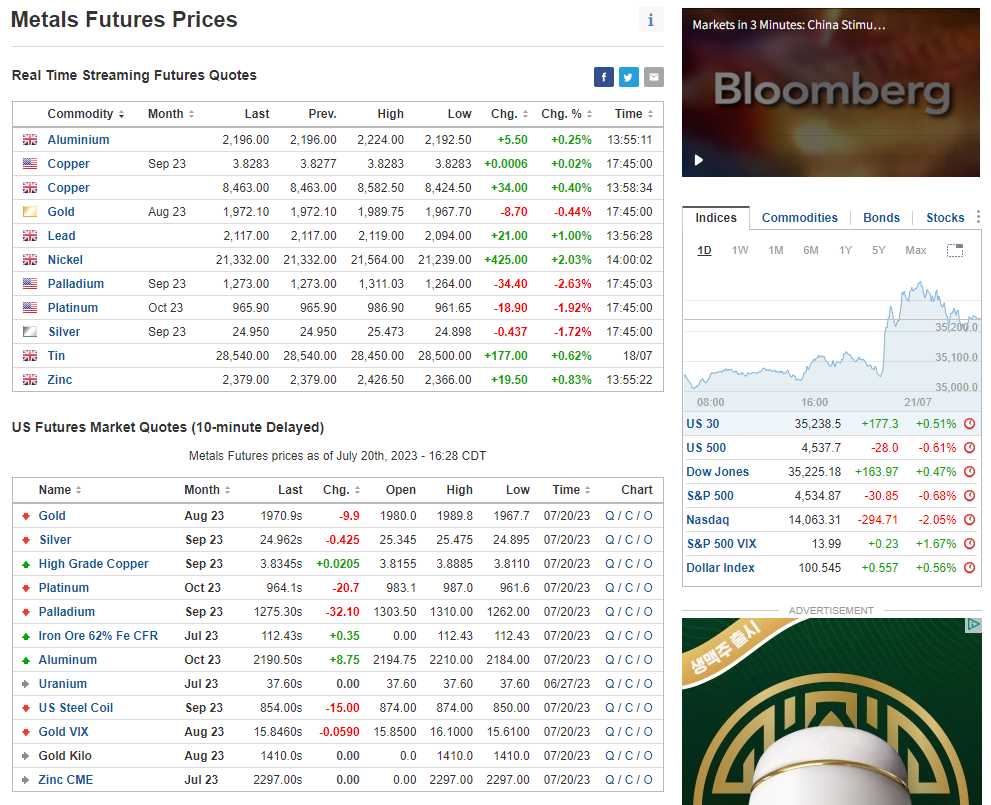The width and height of the screenshot is (991, 805).
Task: Click clock icon in Dollar Index row
Action: click(970, 568)
